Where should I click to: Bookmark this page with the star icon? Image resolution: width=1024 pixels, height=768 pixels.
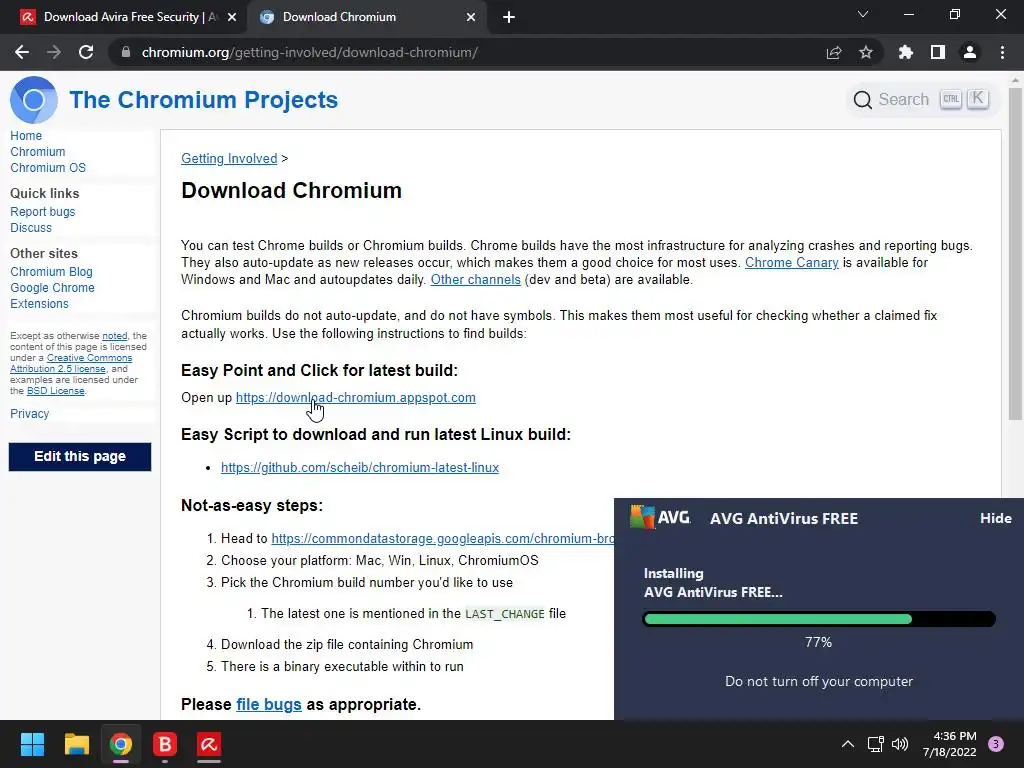pos(866,52)
